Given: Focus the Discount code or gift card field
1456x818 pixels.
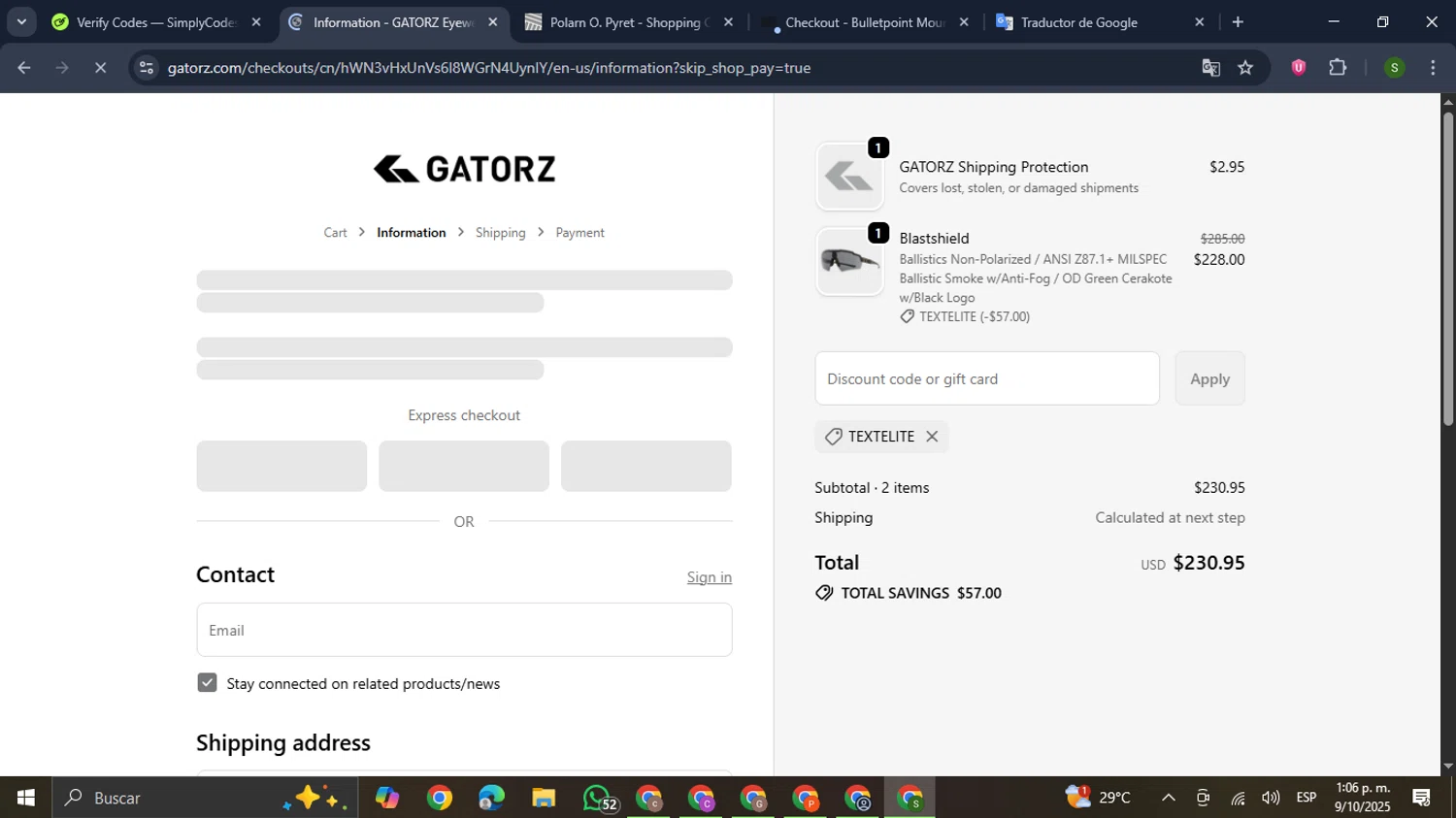Looking at the screenshot, I should [x=987, y=378].
